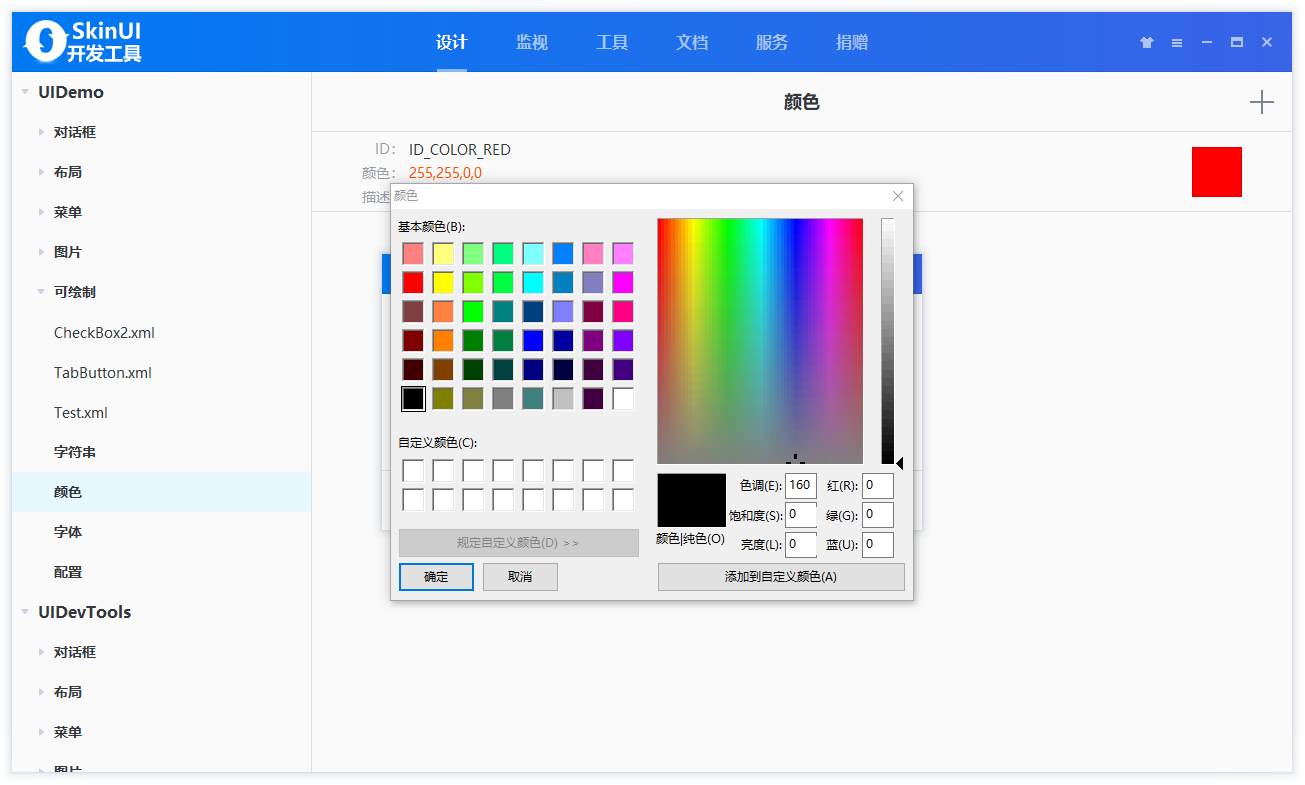Expand 对话框 under UIDevTools
Image resolution: width=1305 pixels, height=785 pixels.
pyautogui.click(x=41, y=652)
